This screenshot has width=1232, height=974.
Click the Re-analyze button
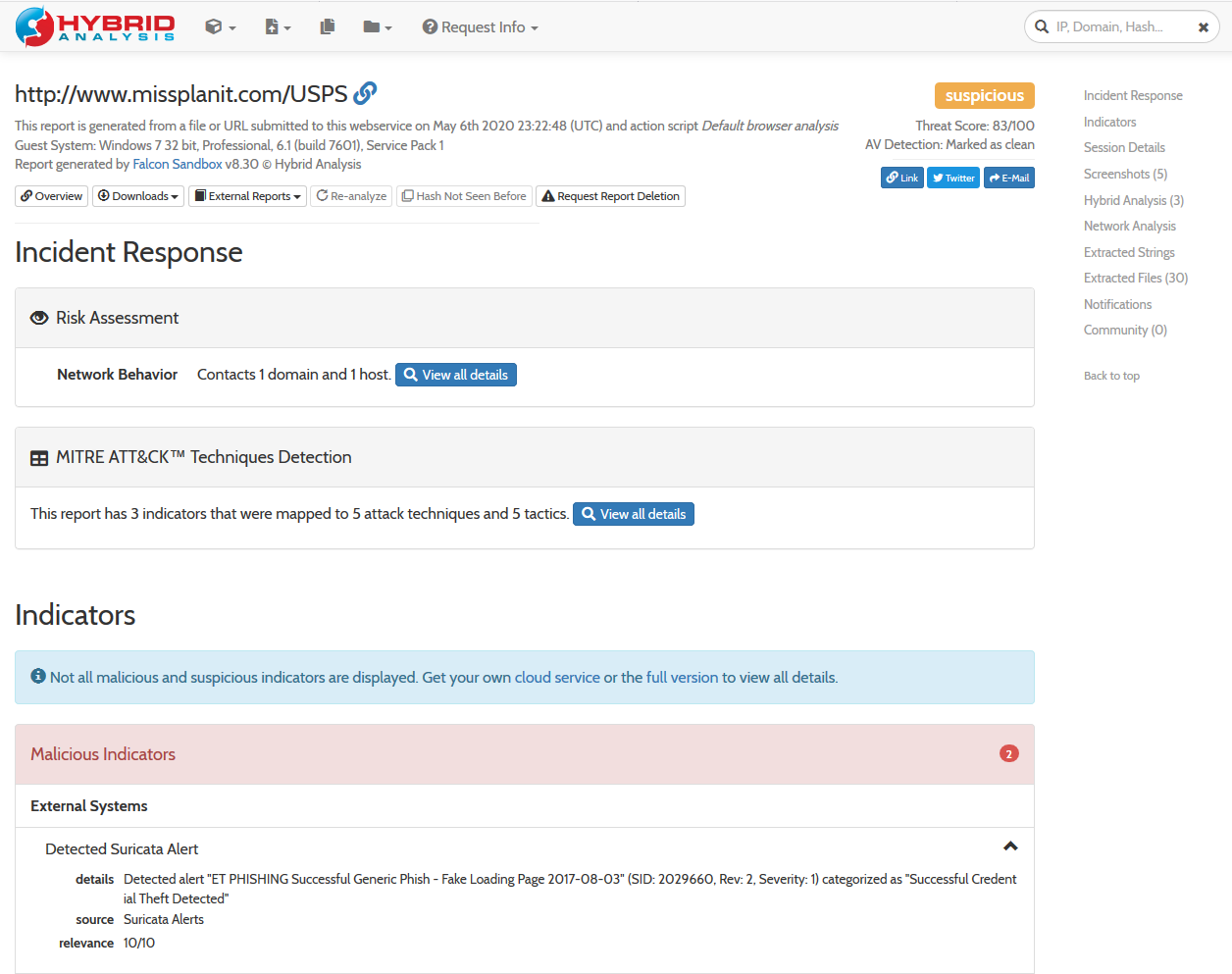click(351, 196)
